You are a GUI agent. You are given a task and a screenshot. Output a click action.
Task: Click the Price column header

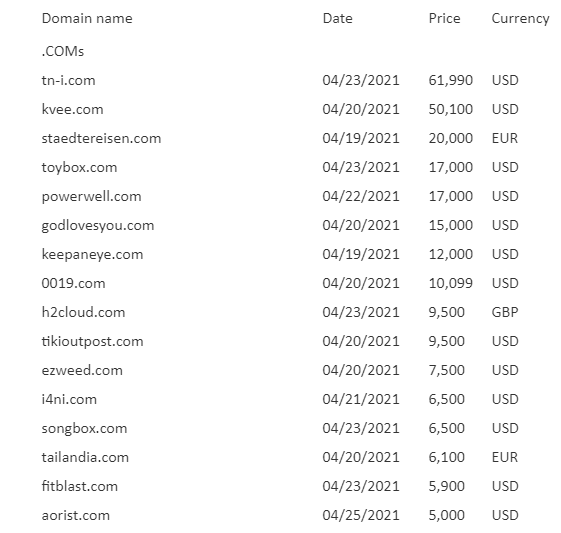[x=444, y=18]
